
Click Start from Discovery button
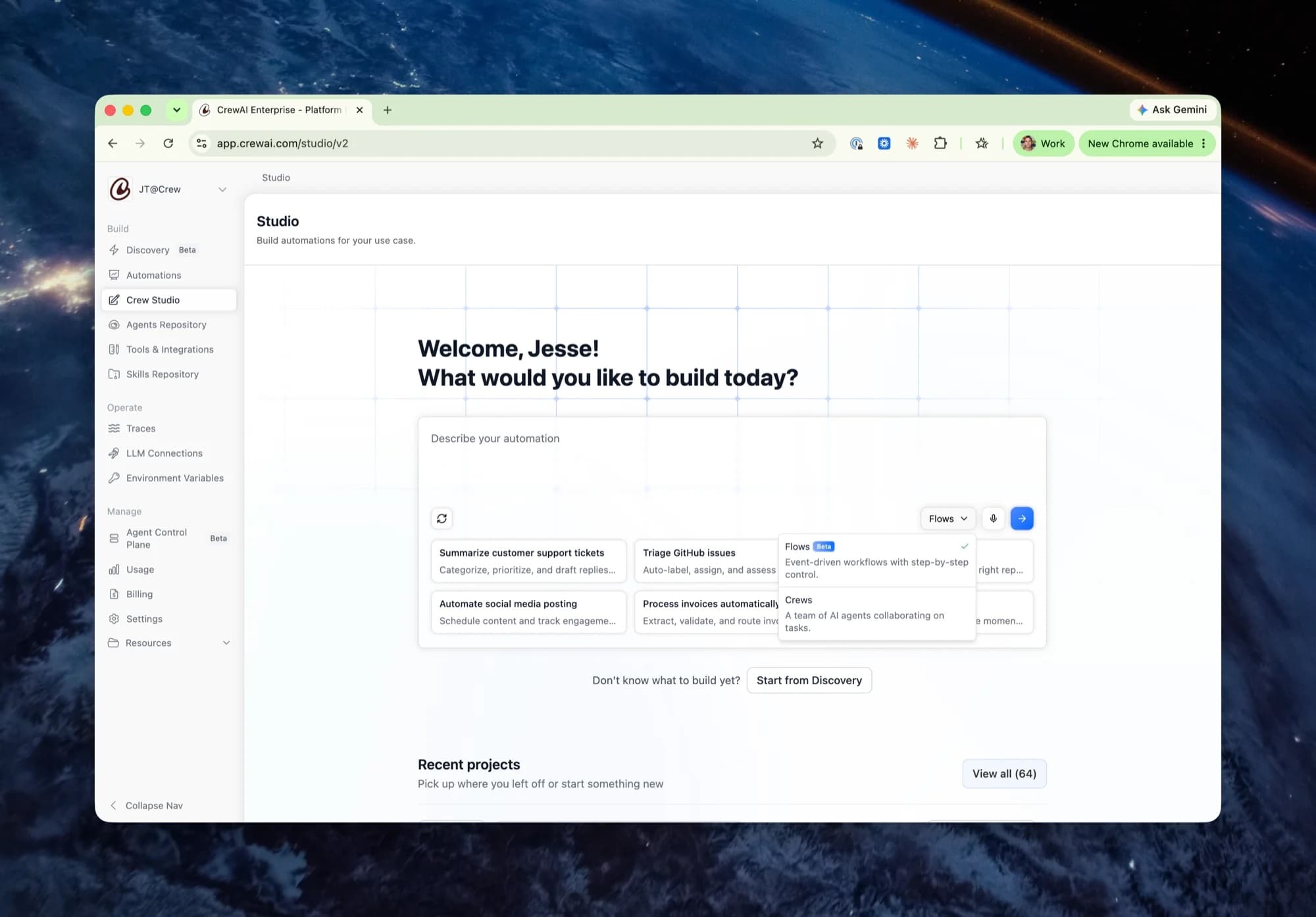point(809,680)
